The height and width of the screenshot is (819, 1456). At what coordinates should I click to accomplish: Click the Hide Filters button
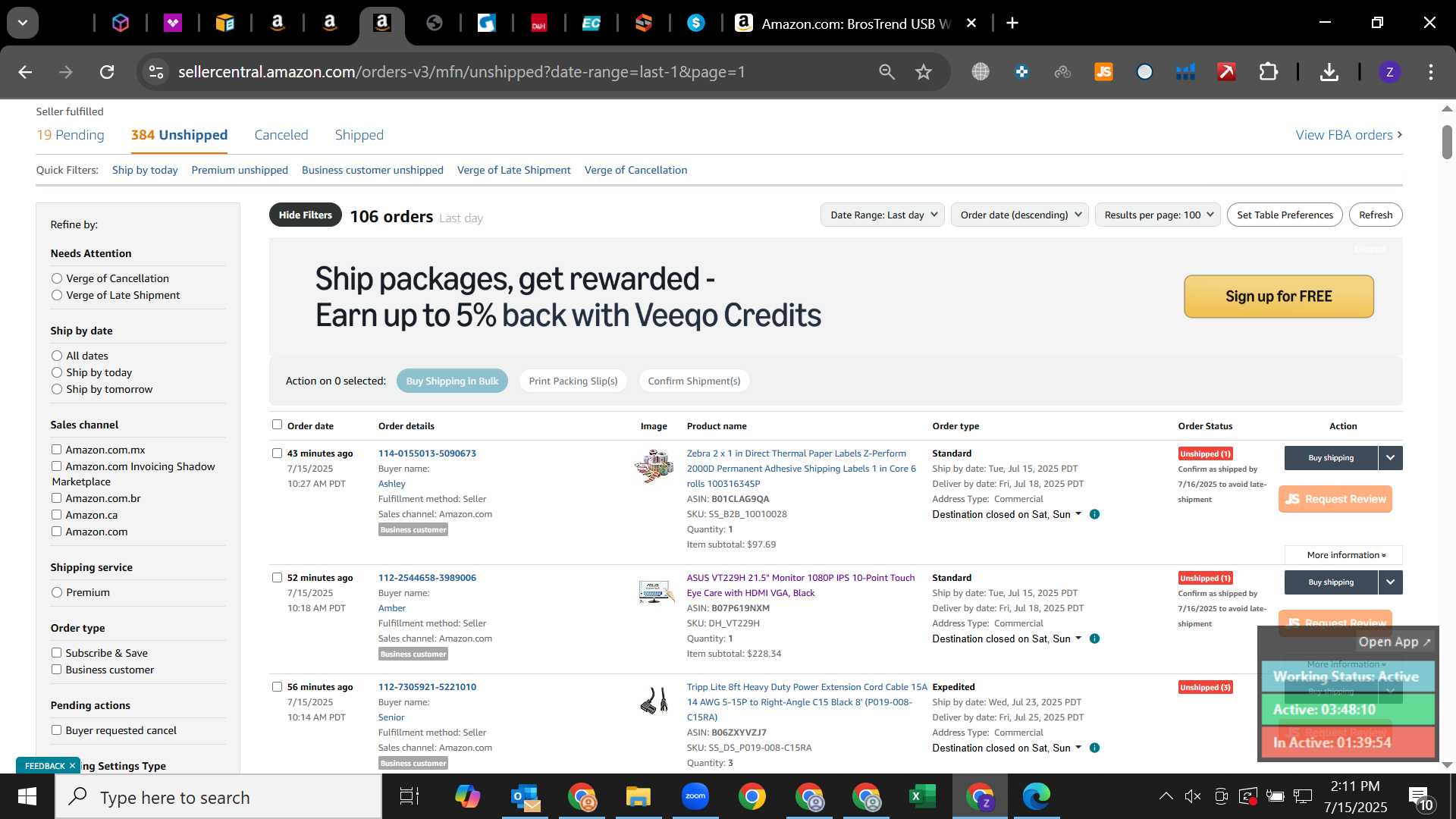pos(306,215)
